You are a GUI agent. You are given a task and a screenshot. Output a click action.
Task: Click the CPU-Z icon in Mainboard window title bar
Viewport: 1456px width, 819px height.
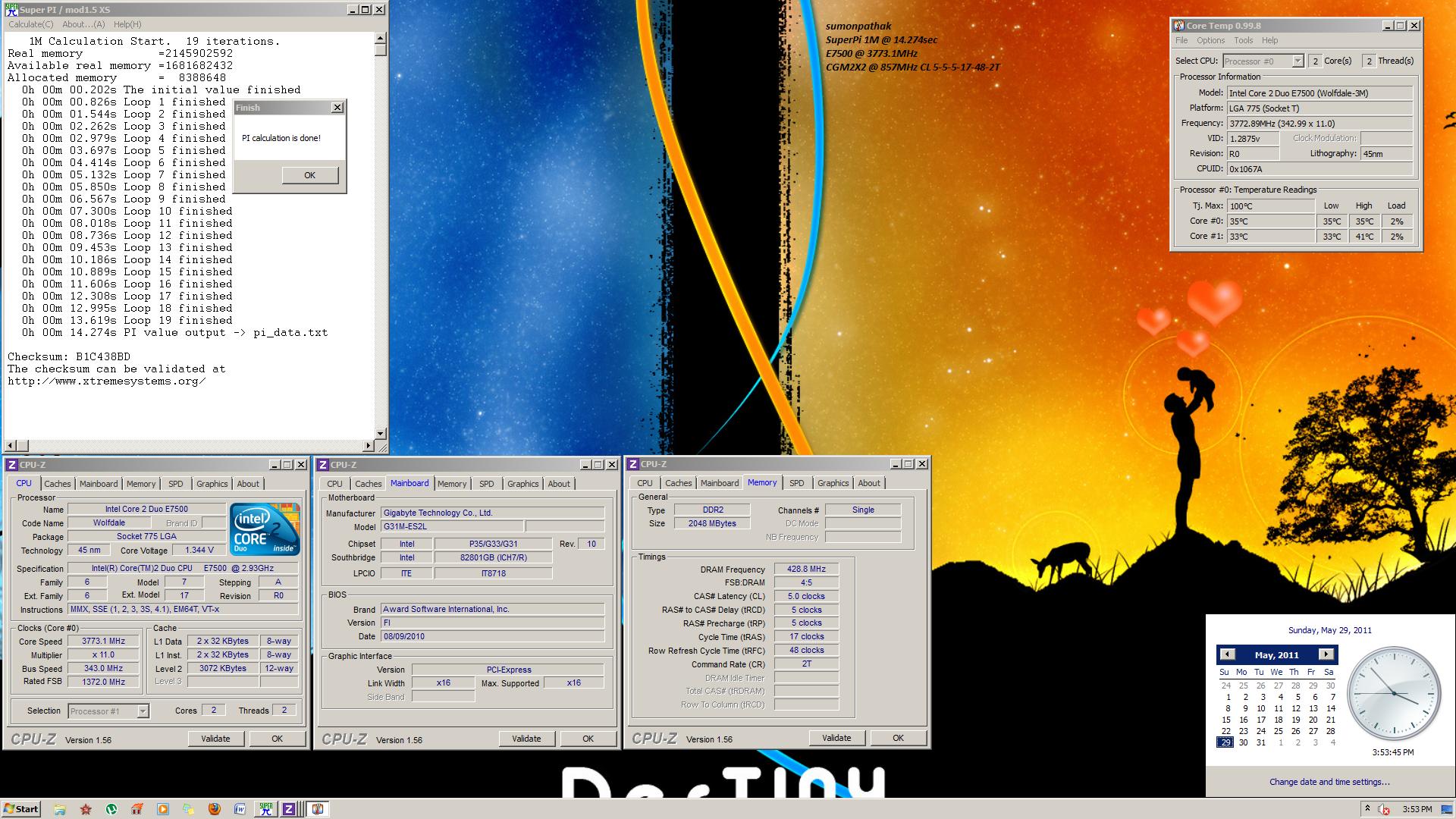[x=323, y=465]
